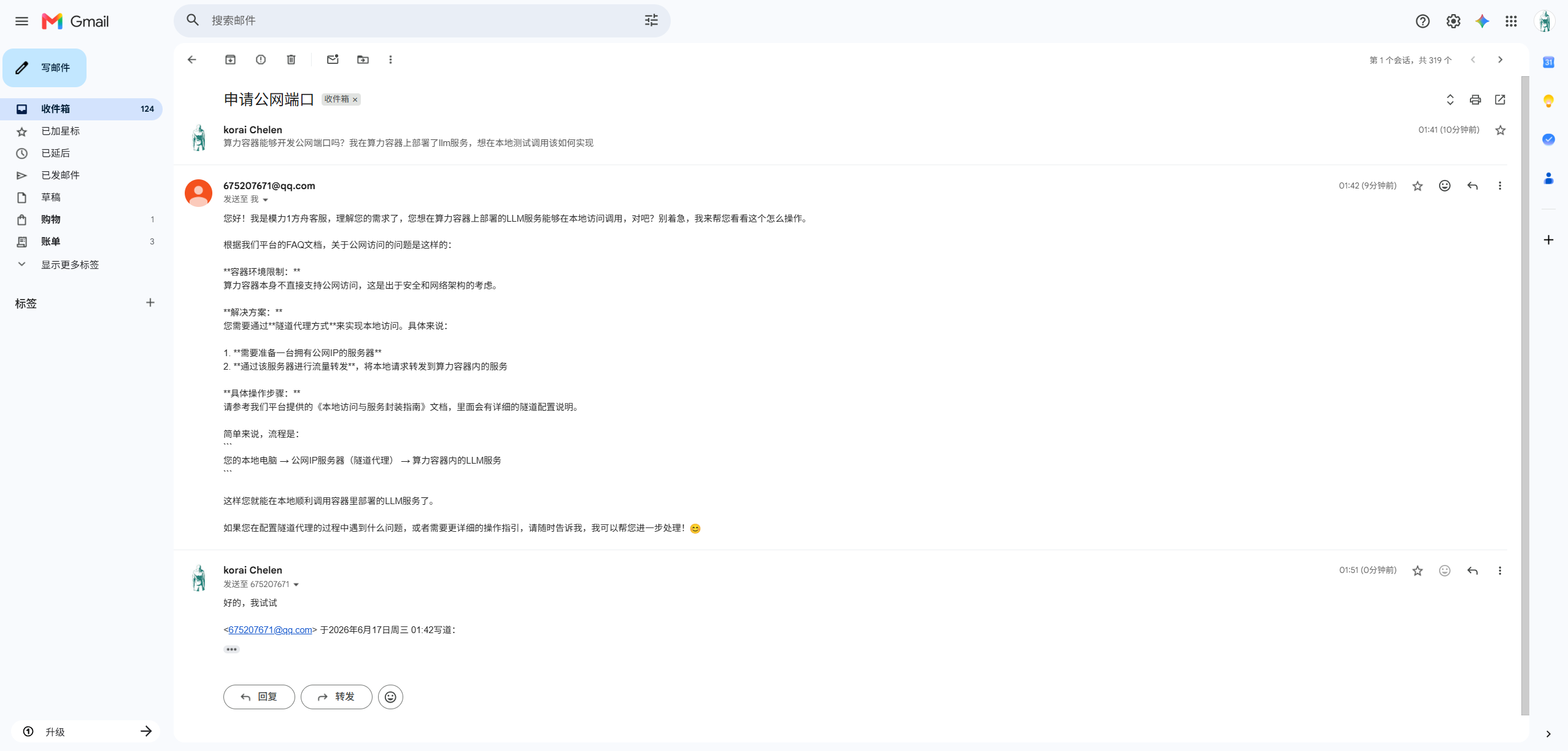Star the 01:51 korai Chelen message

(1418, 571)
